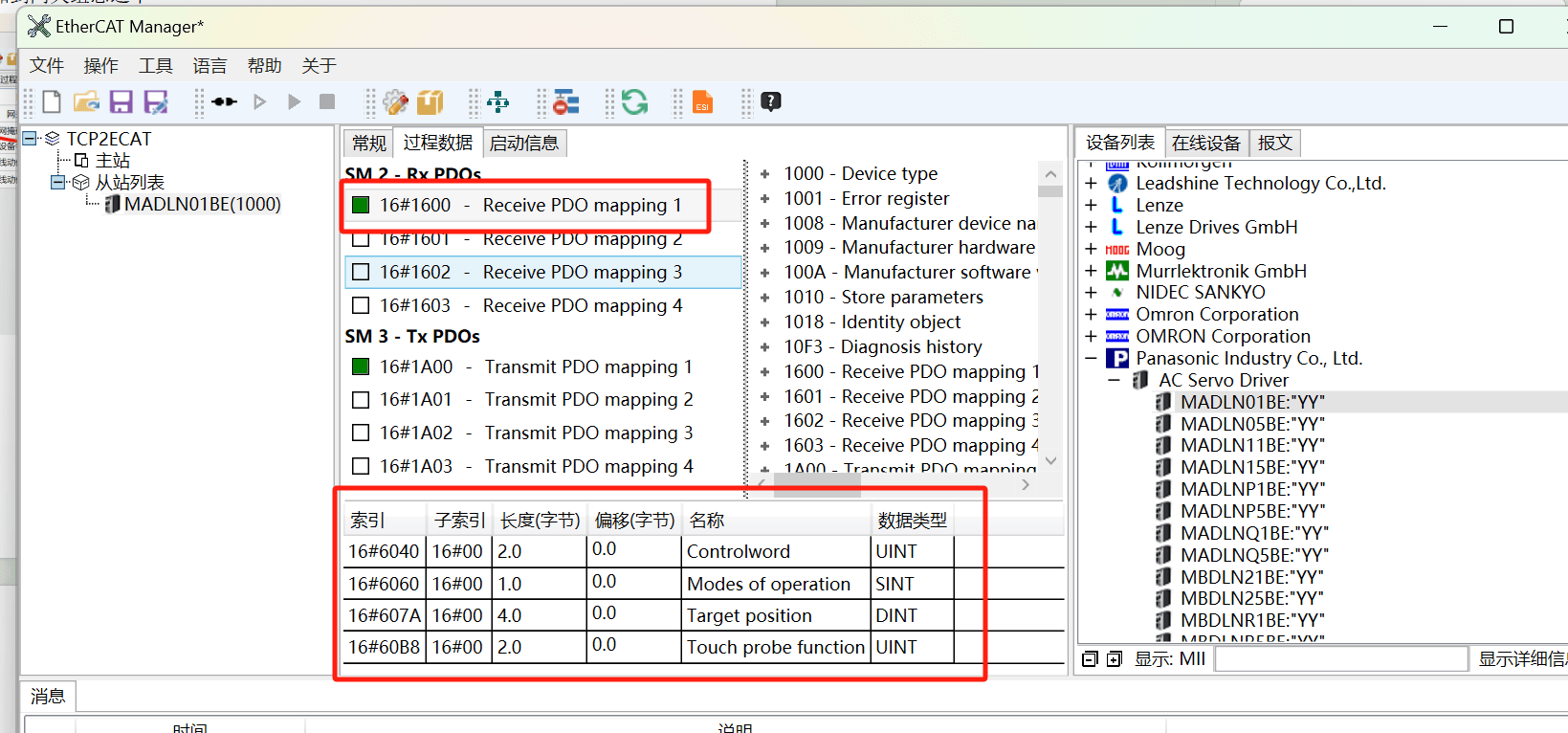Click the device filter input field

1341,658
